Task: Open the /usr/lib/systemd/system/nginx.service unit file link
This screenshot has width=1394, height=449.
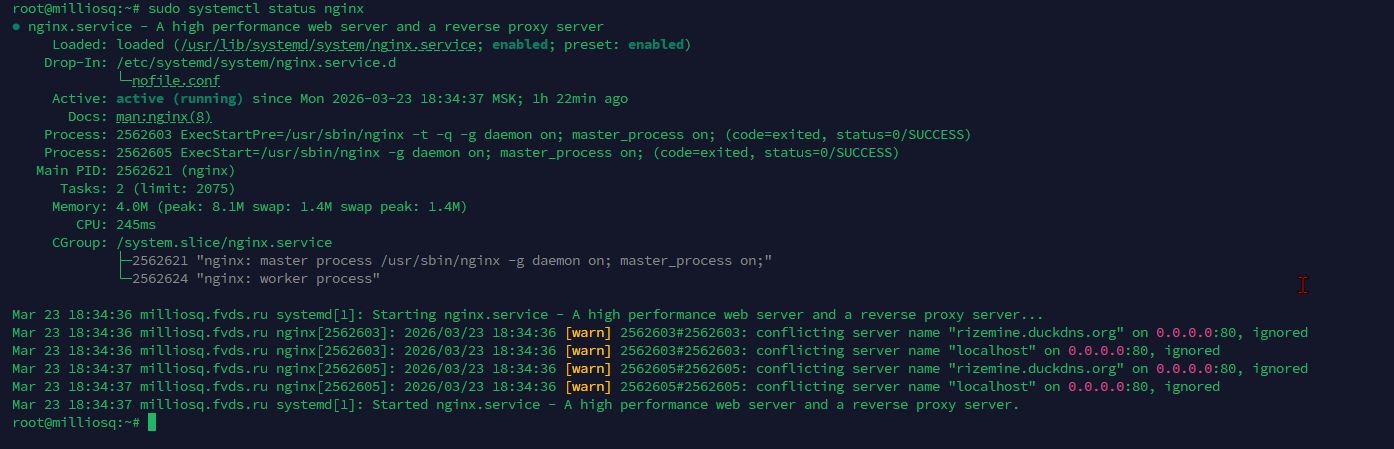Action: [x=327, y=45]
